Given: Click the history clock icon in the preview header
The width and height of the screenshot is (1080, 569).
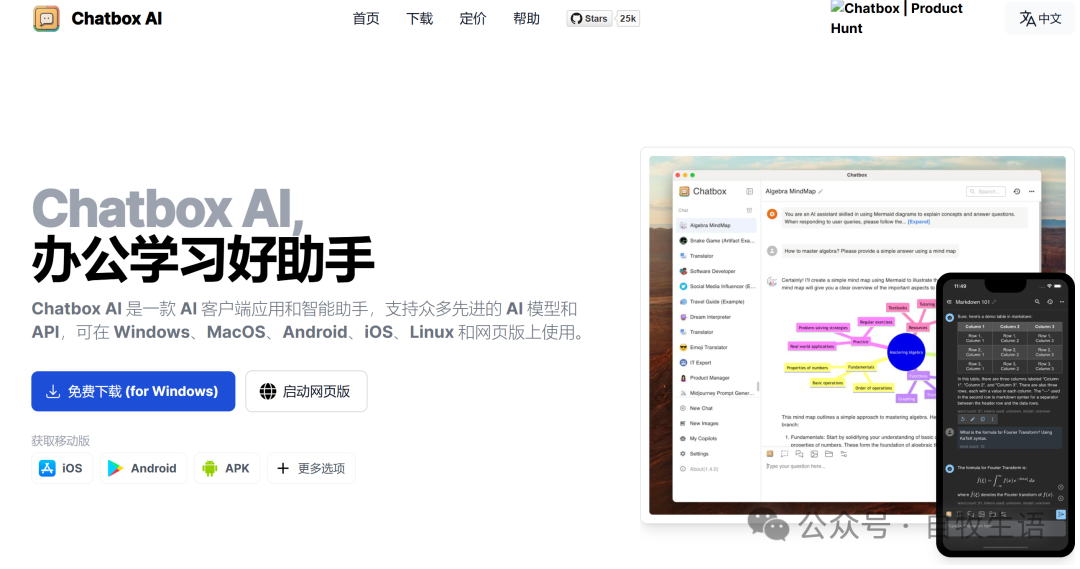Looking at the screenshot, I should (x=1017, y=192).
